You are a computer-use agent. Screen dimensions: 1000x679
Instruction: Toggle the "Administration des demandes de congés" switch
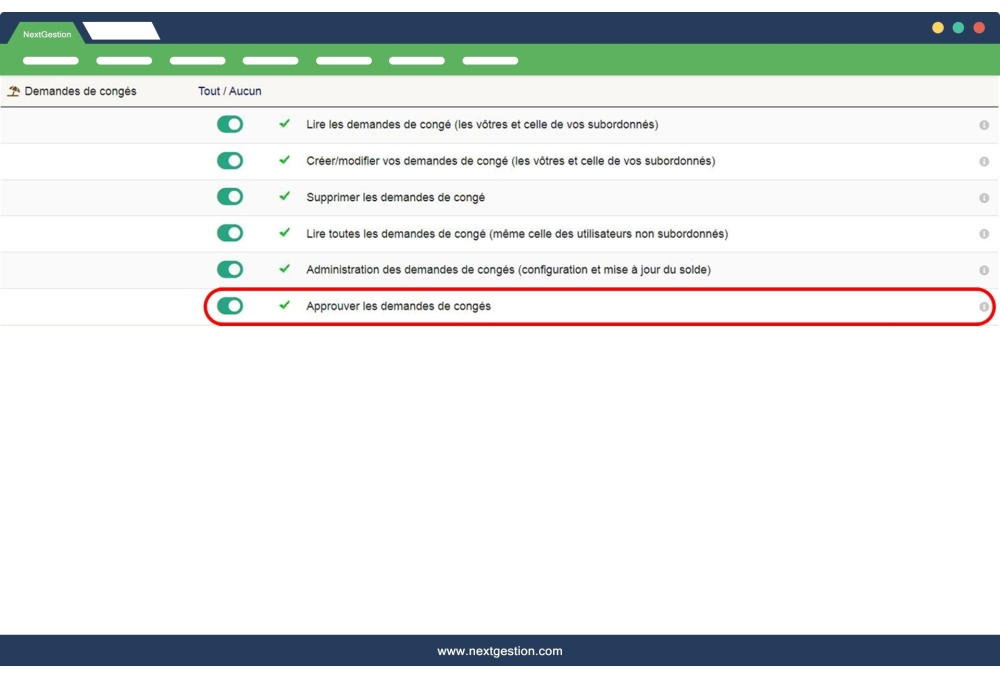[x=229, y=269]
